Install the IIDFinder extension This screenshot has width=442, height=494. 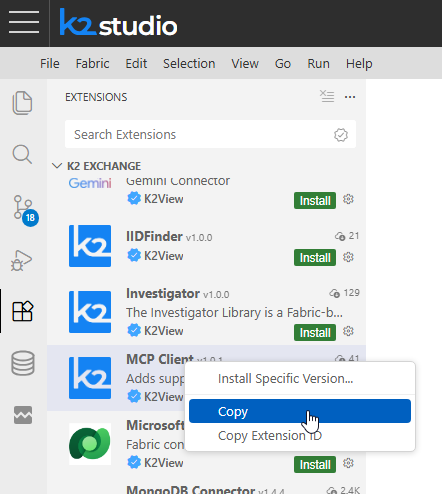(315, 257)
